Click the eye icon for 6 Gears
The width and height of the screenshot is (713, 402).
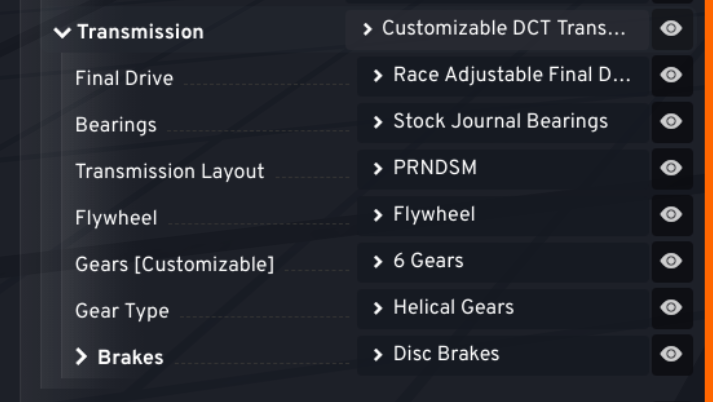pyautogui.click(x=672, y=261)
